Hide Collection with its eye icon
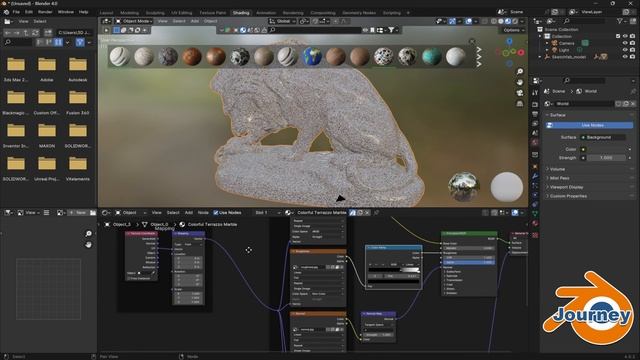 tap(625, 36)
